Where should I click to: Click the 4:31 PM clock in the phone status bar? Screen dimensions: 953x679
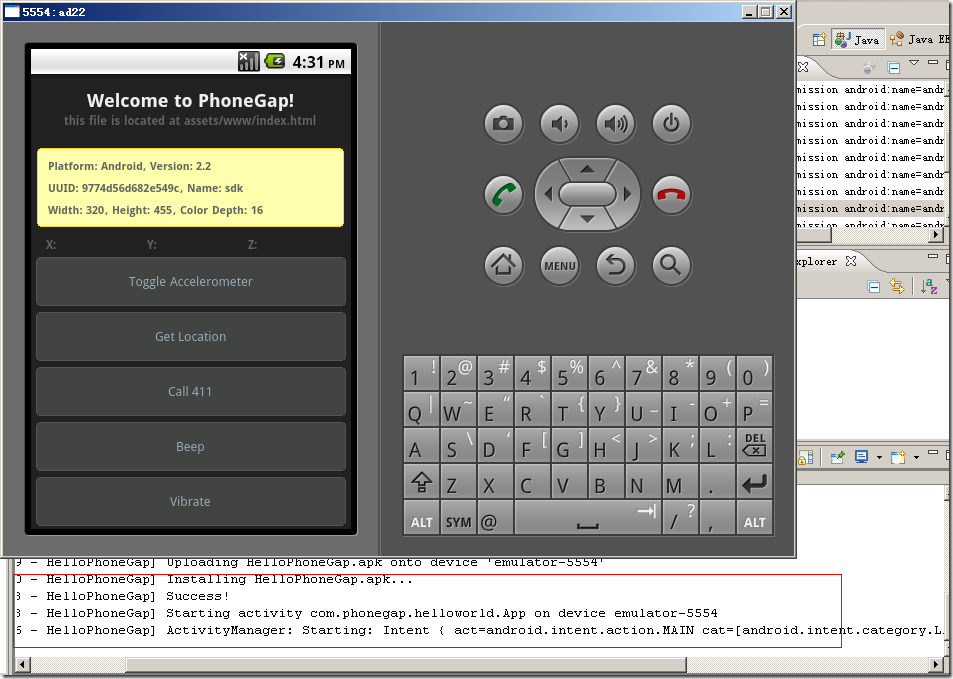318,62
